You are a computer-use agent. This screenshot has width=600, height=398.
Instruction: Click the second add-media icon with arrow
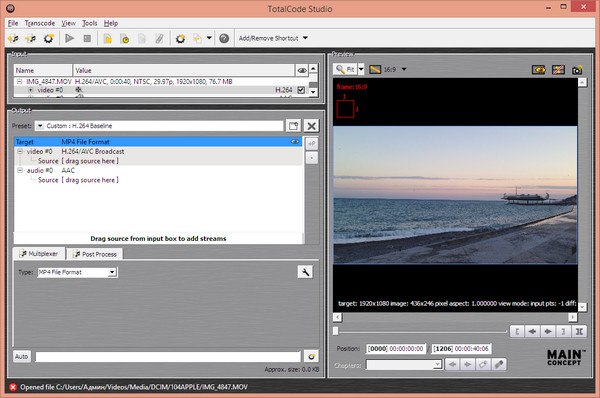click(31, 38)
